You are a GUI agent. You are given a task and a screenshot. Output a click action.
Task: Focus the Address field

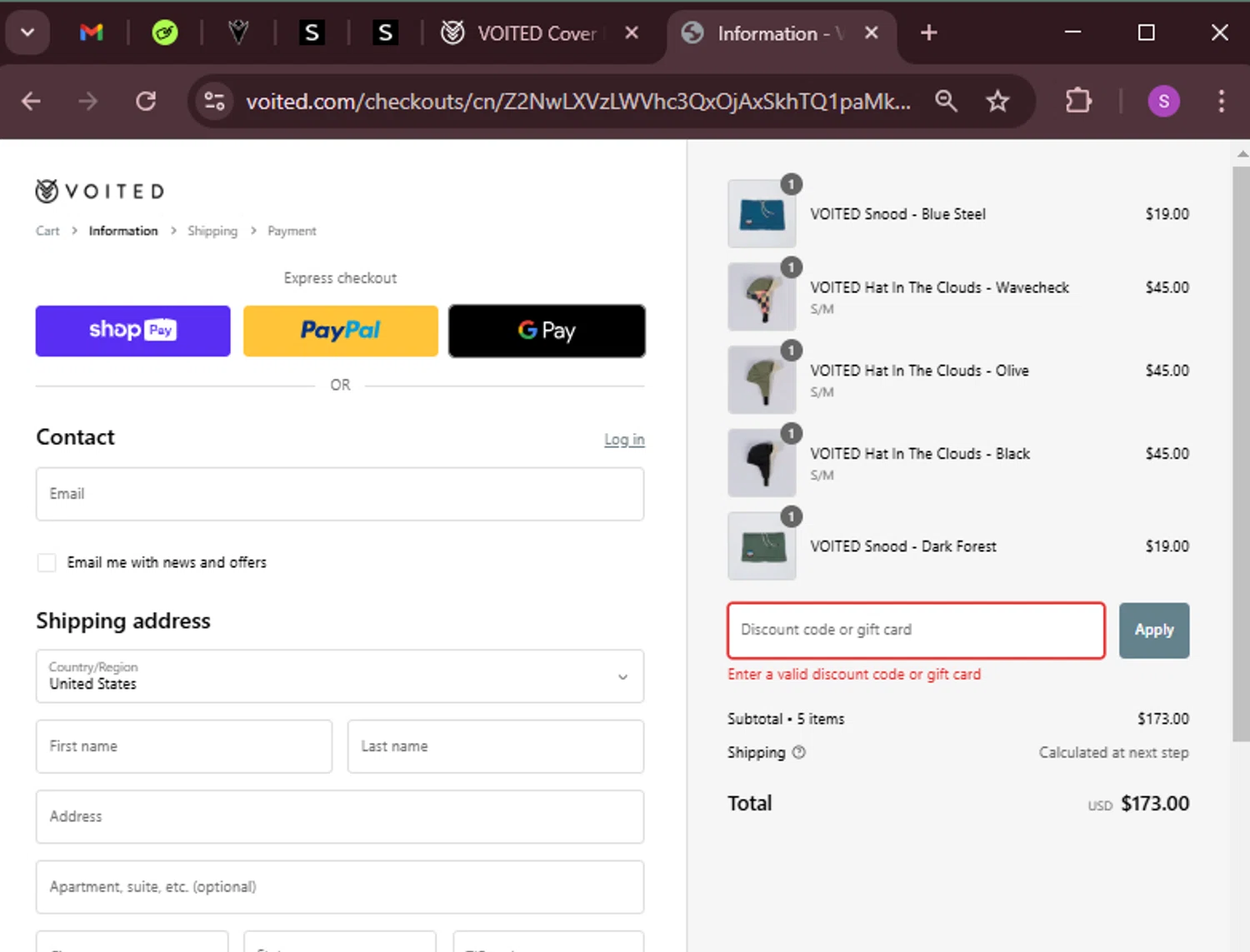coord(340,816)
